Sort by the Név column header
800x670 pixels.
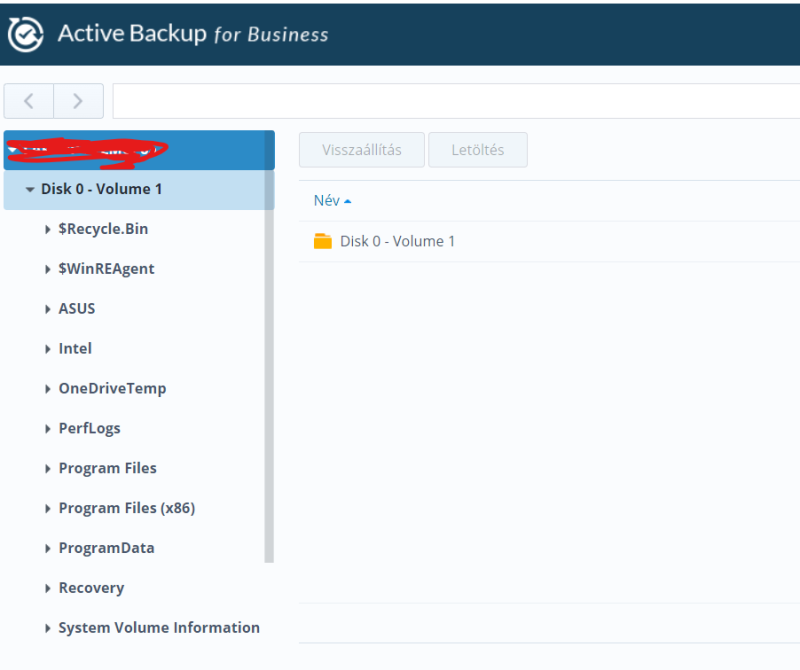pos(327,201)
